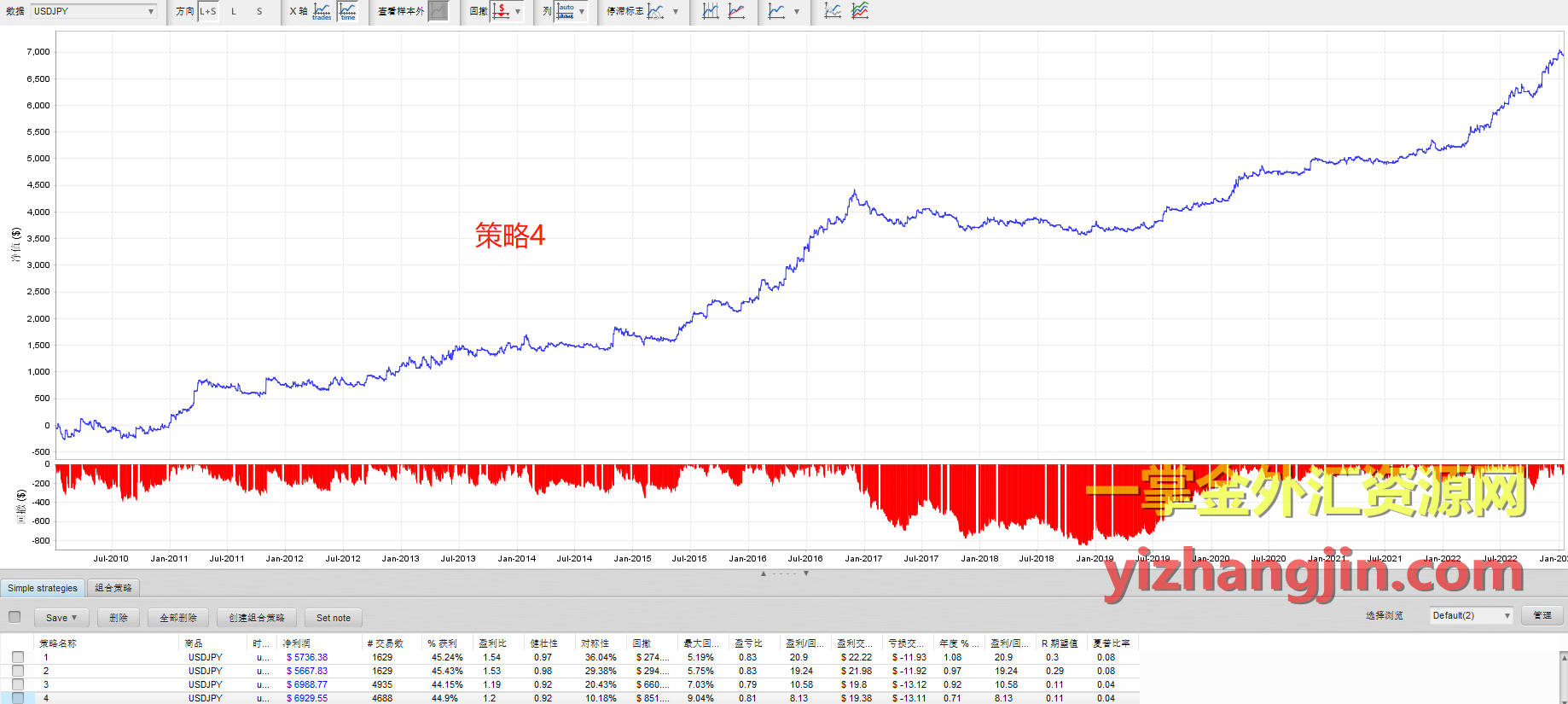1568x704 pixels.
Task: Sort by the # 交易数 column header
Action: point(386,643)
